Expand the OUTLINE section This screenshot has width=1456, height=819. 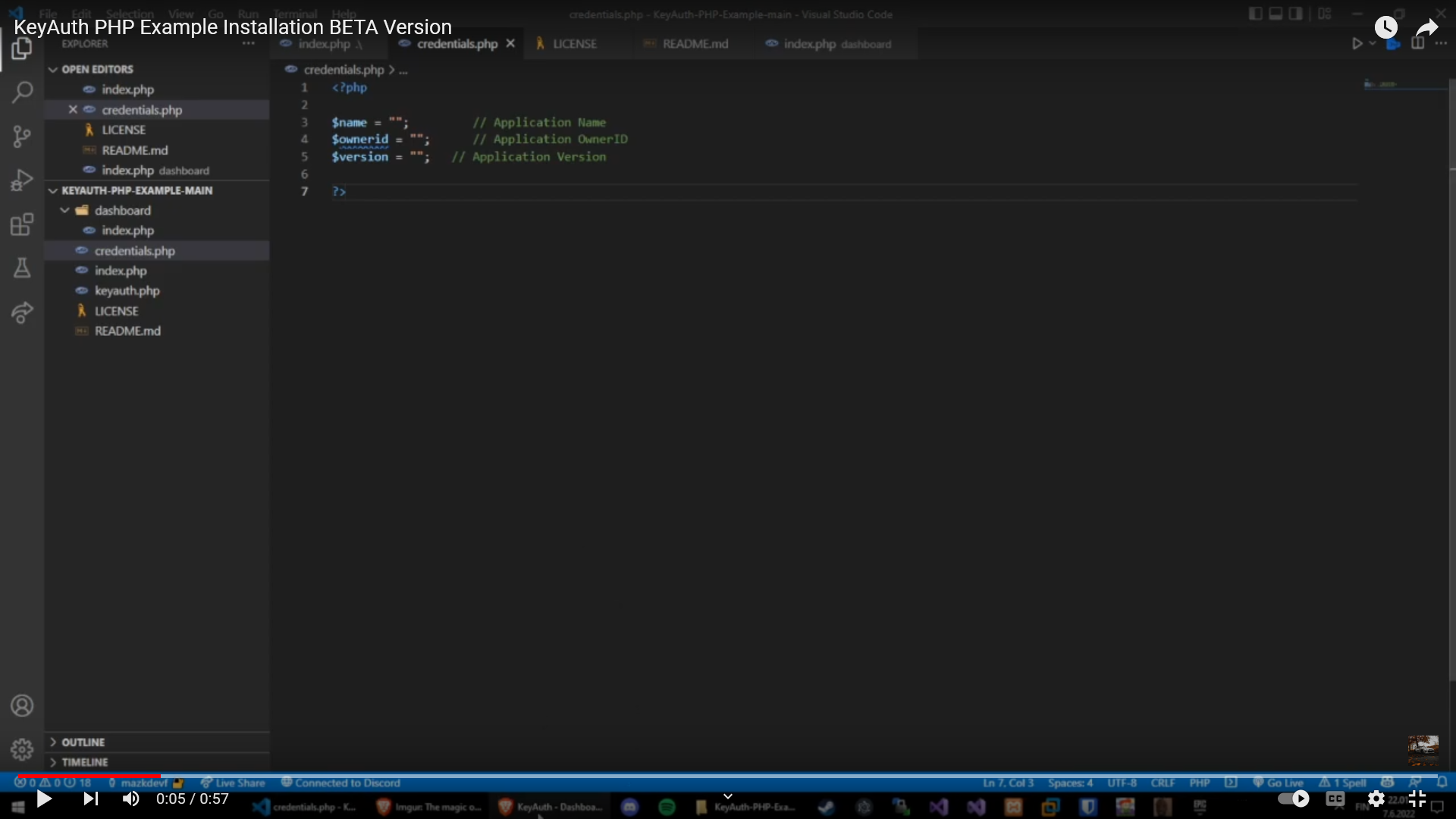(83, 742)
